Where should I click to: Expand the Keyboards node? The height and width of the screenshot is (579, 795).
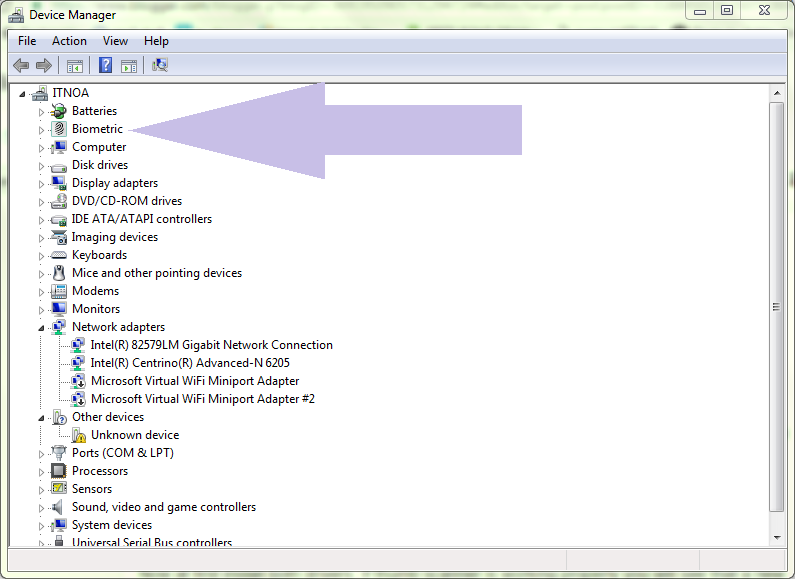click(41, 256)
